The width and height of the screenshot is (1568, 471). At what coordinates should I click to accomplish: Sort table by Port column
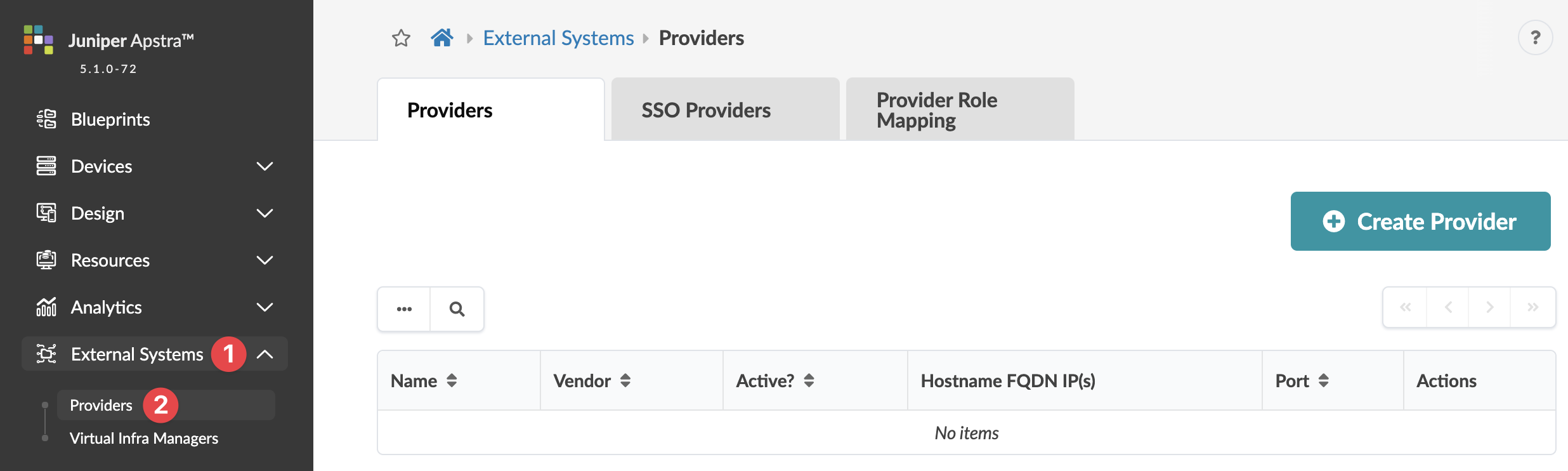(1323, 380)
